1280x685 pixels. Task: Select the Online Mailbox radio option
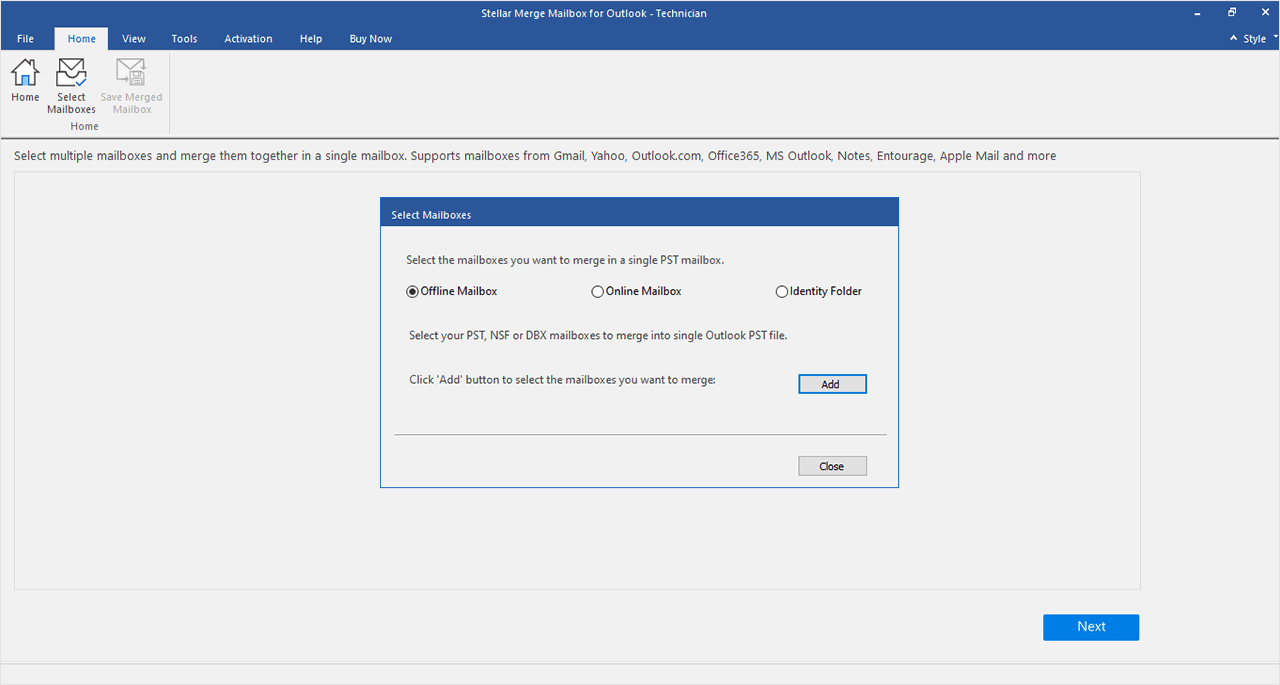coord(637,292)
